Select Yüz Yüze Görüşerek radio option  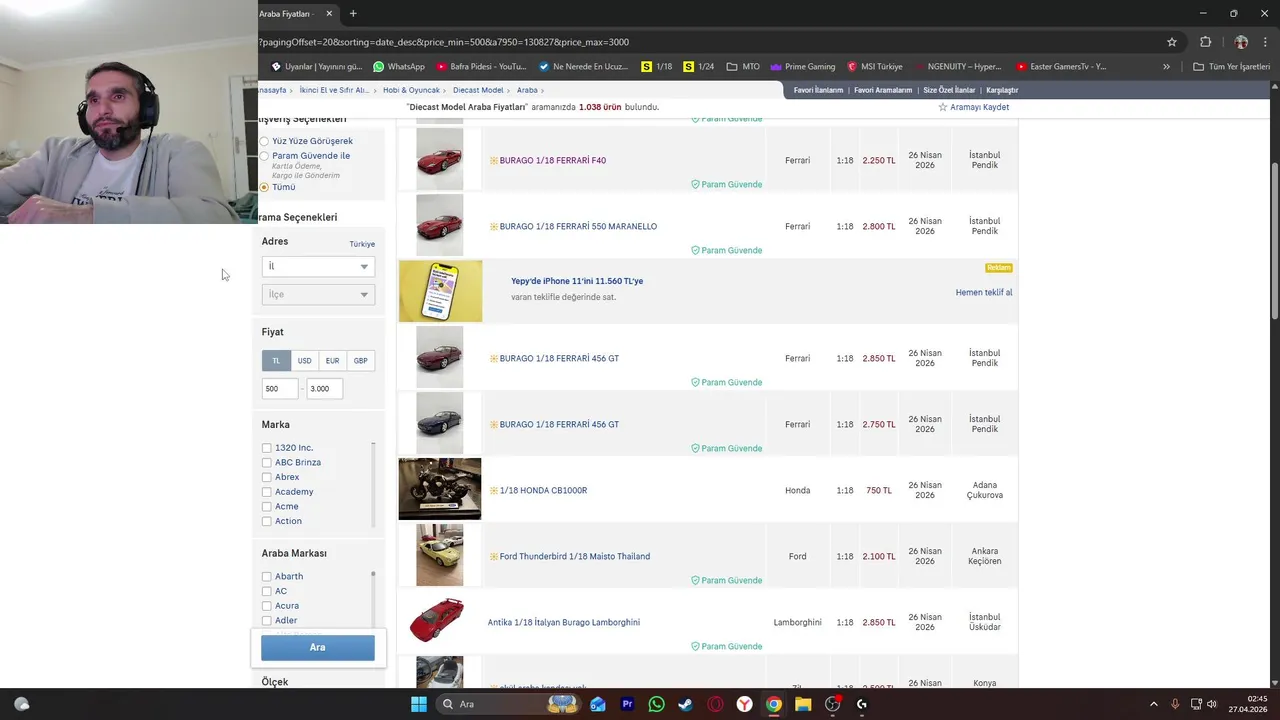264,141
